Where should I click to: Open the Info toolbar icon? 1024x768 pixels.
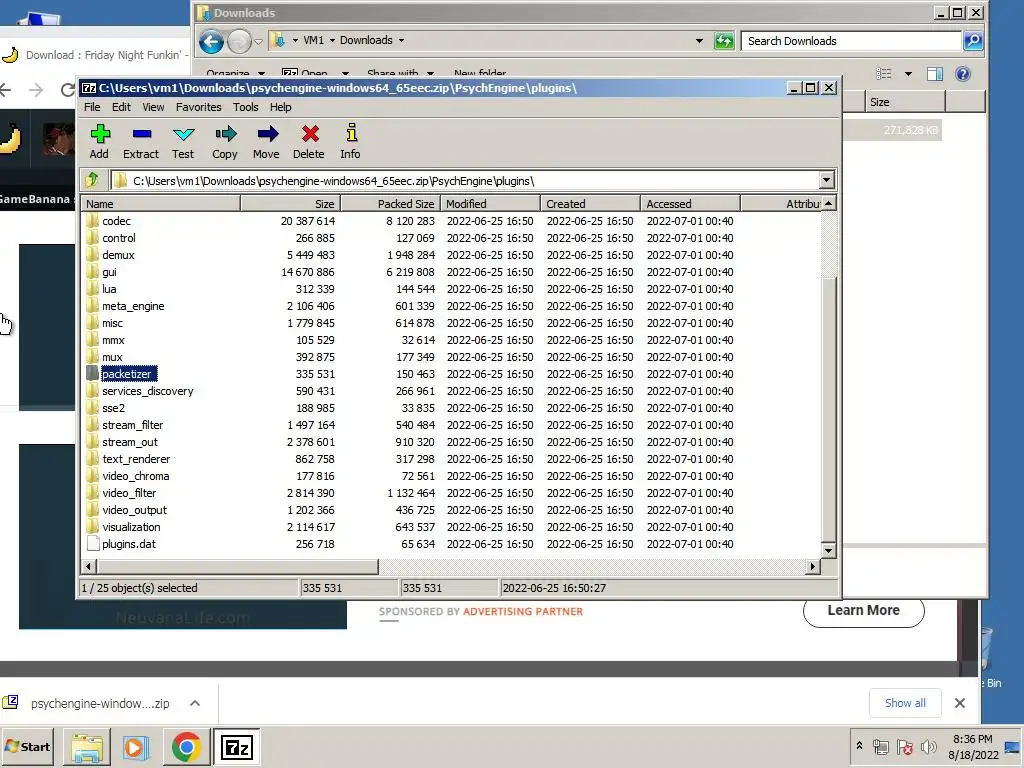pyautogui.click(x=351, y=141)
